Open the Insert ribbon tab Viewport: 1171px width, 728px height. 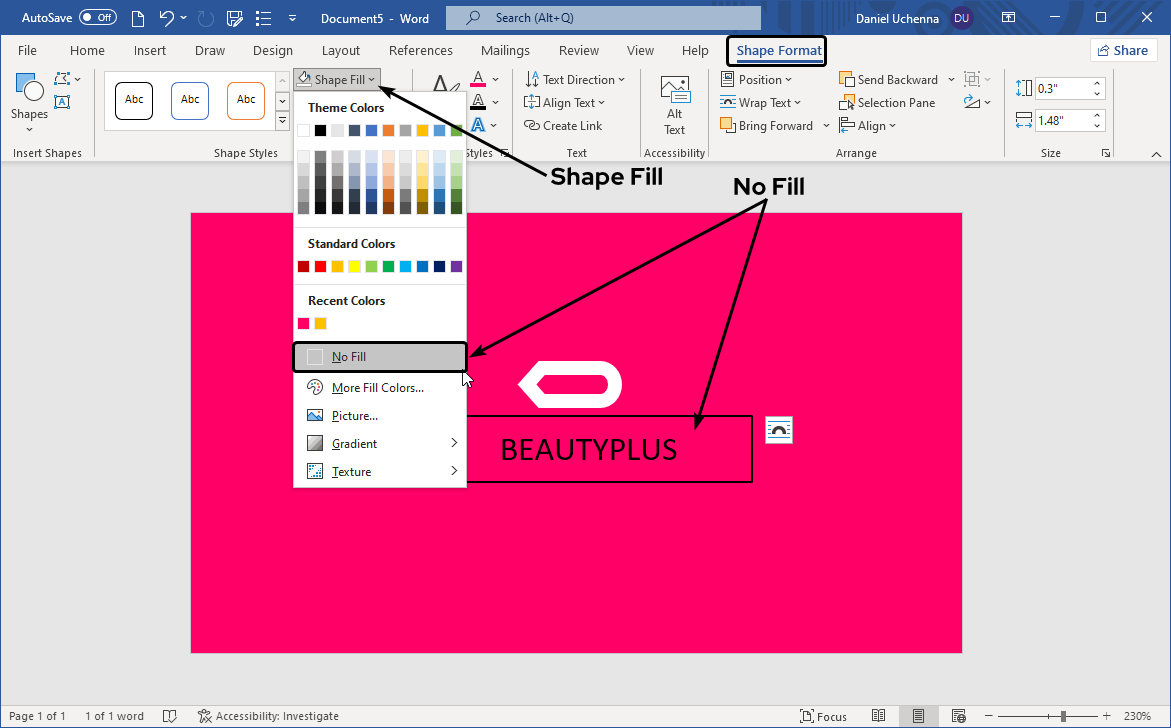pyautogui.click(x=150, y=51)
